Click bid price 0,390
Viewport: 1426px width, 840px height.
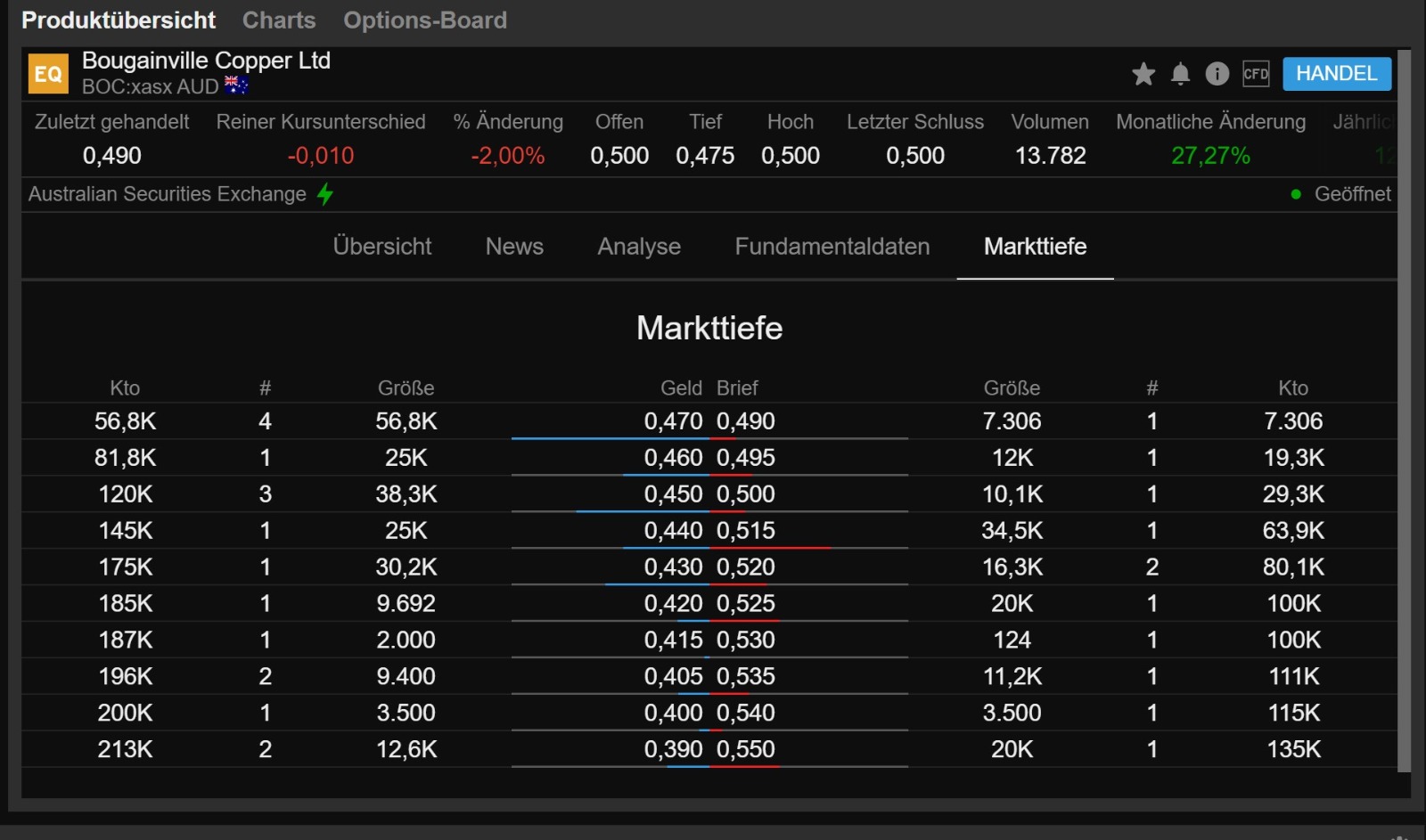click(674, 750)
